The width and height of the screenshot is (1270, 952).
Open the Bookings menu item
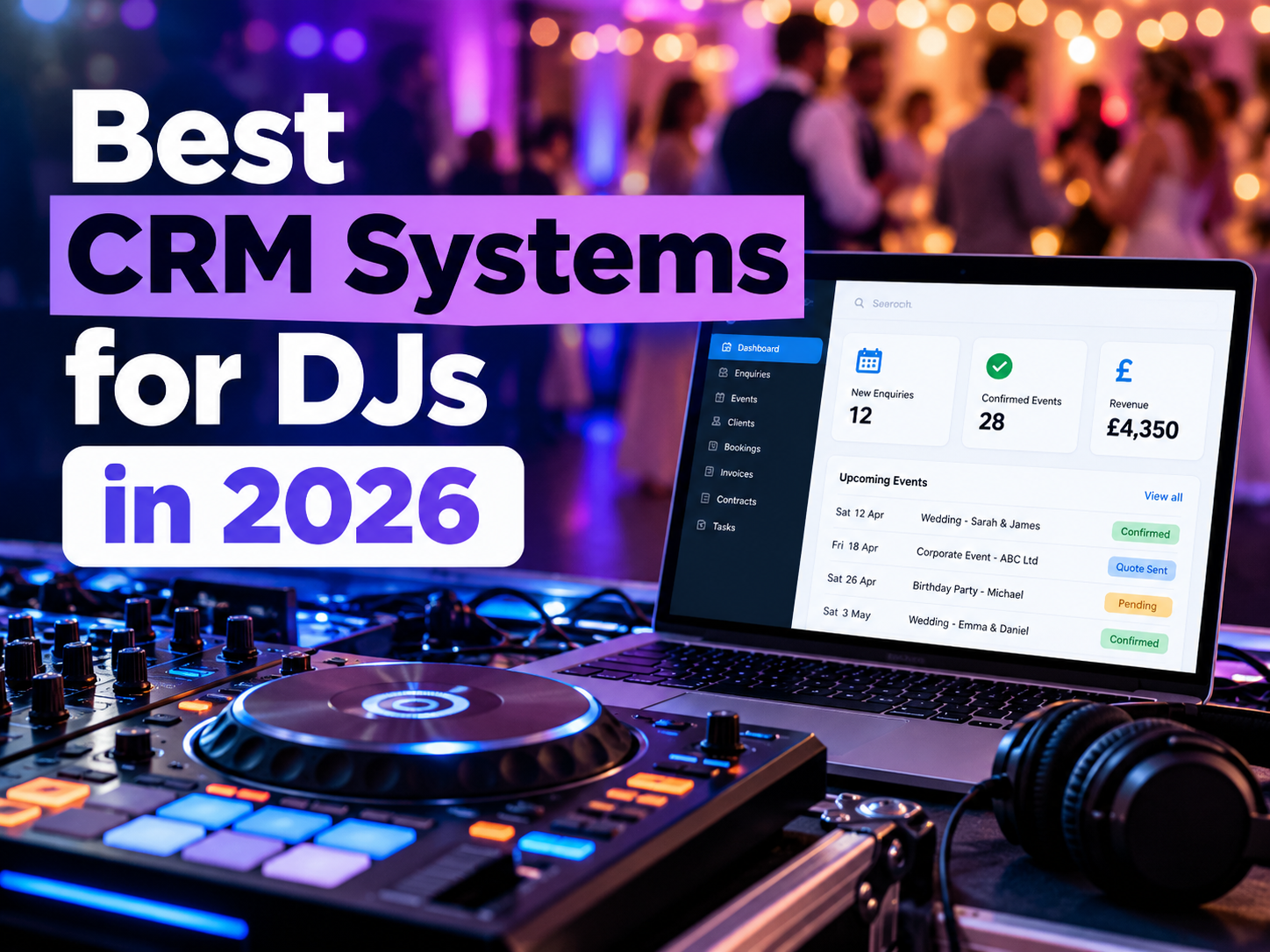point(735,447)
